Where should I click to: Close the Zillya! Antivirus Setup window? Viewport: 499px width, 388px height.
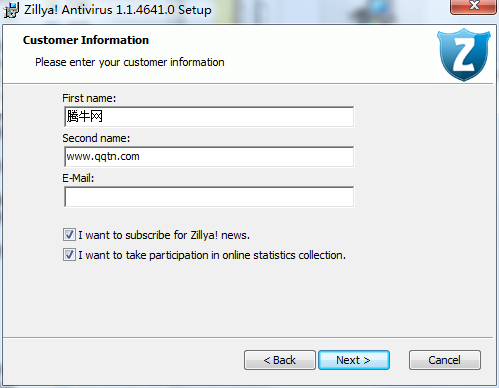[473, 6]
